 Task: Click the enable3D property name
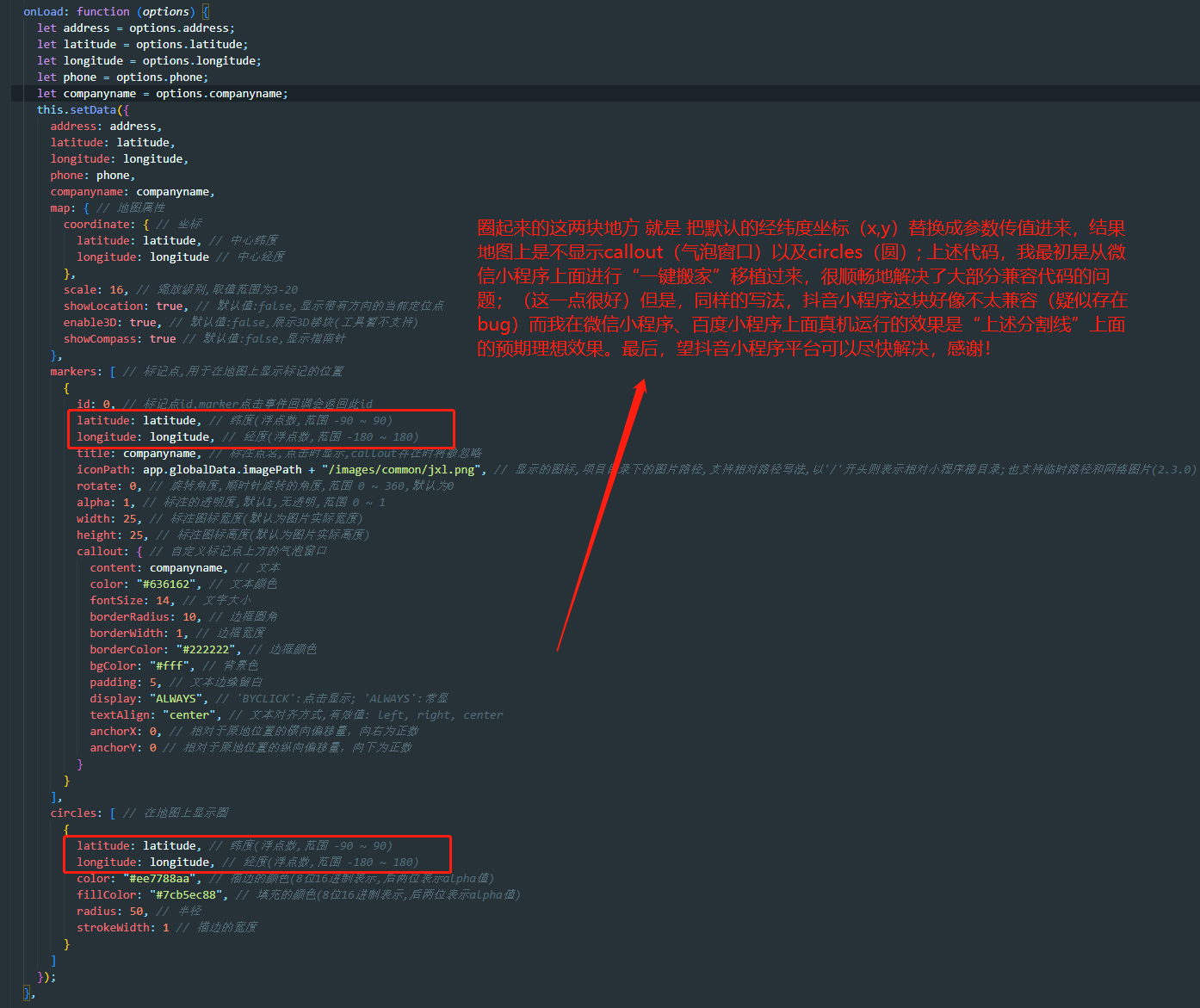pos(92,323)
